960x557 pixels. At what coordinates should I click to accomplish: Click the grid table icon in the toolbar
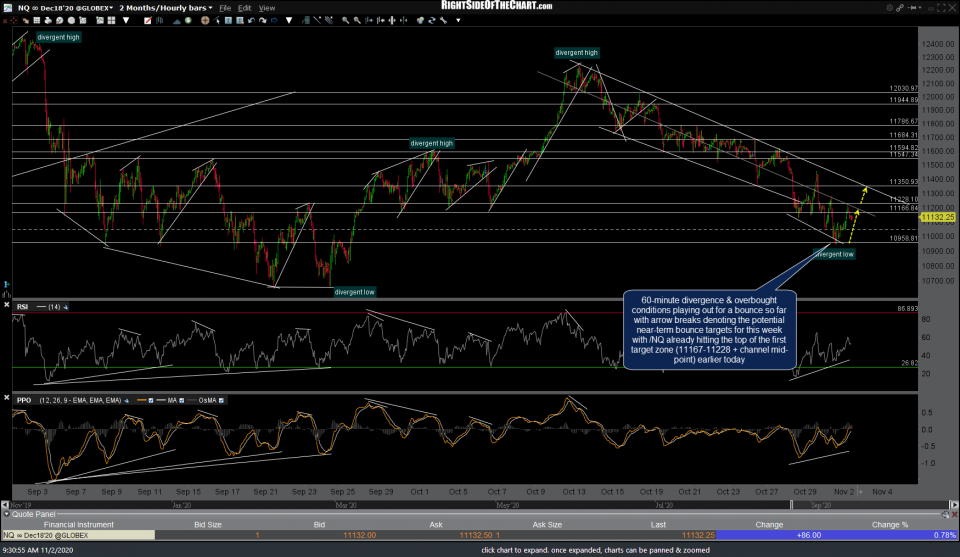(x=37, y=20)
